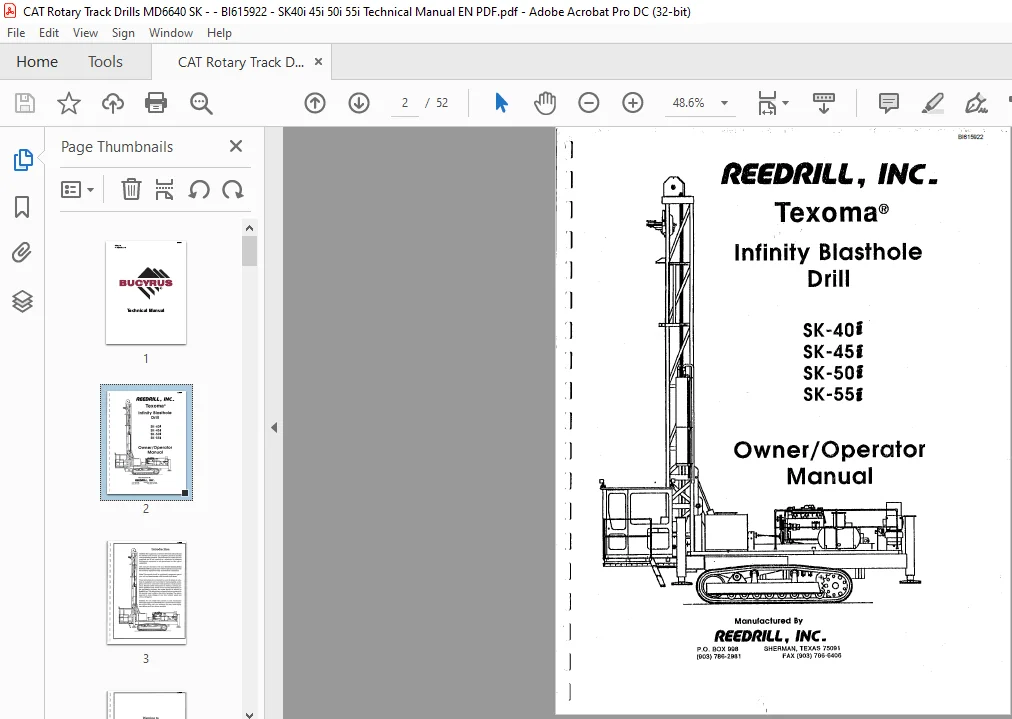Viewport: 1012px width, 719px height.
Task: Select page 2 Reedrill thumbnail
Action: [x=146, y=442]
